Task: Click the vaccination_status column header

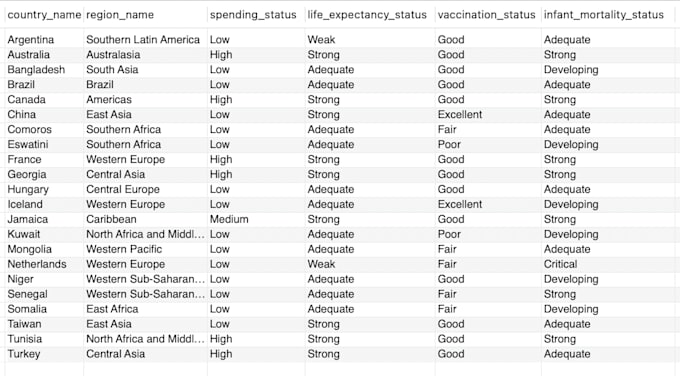Action: tap(487, 15)
